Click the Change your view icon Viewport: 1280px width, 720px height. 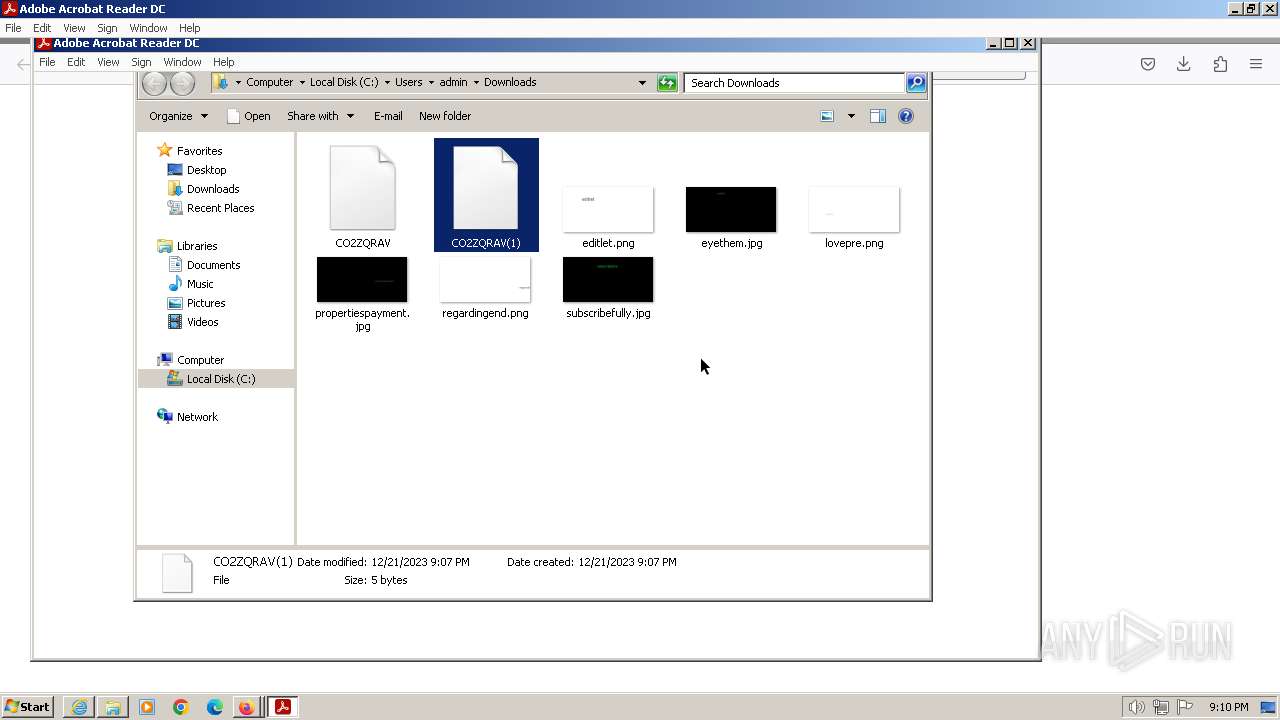click(827, 116)
